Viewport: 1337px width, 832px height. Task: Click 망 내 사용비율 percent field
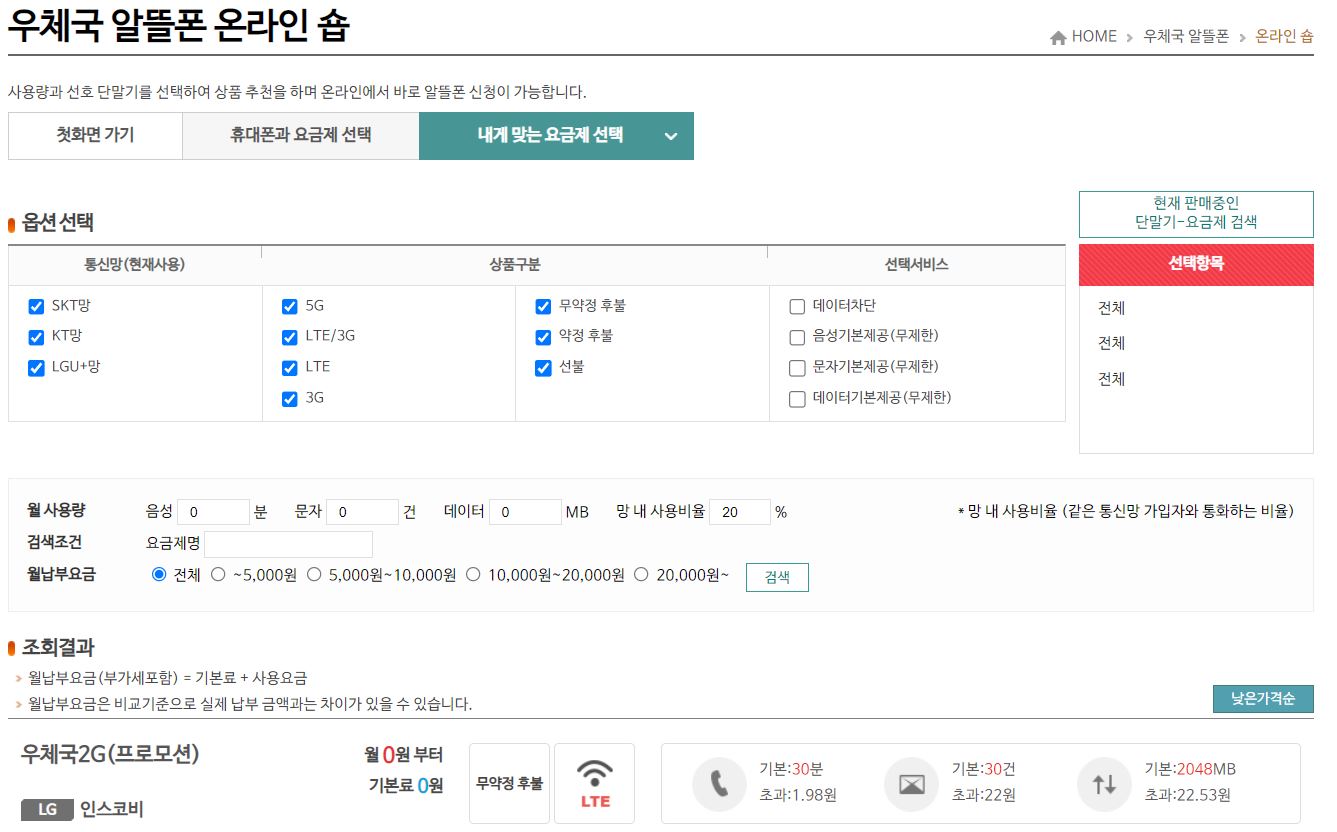click(x=740, y=512)
